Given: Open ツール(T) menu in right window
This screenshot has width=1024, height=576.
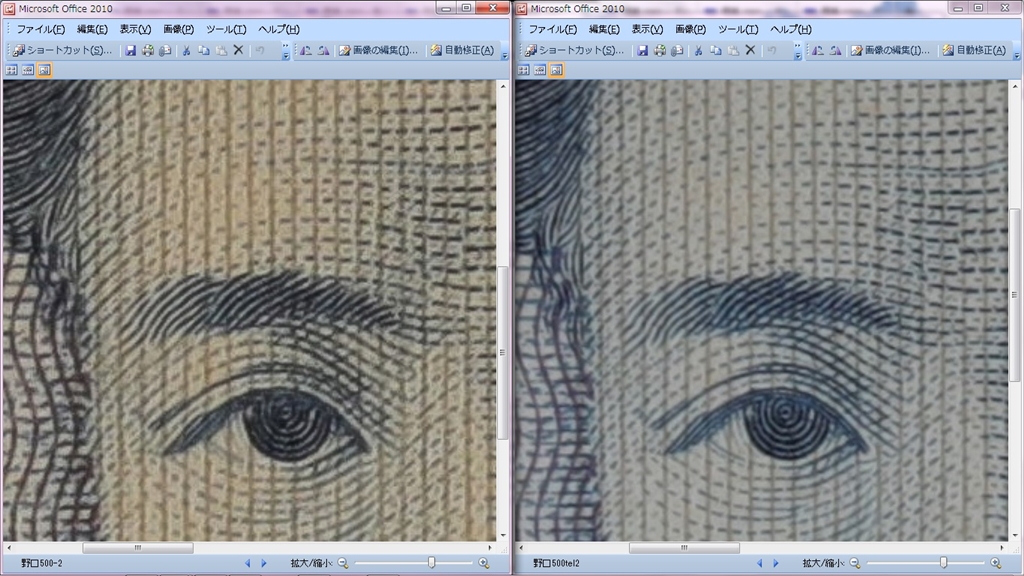Looking at the screenshot, I should click(738, 29).
